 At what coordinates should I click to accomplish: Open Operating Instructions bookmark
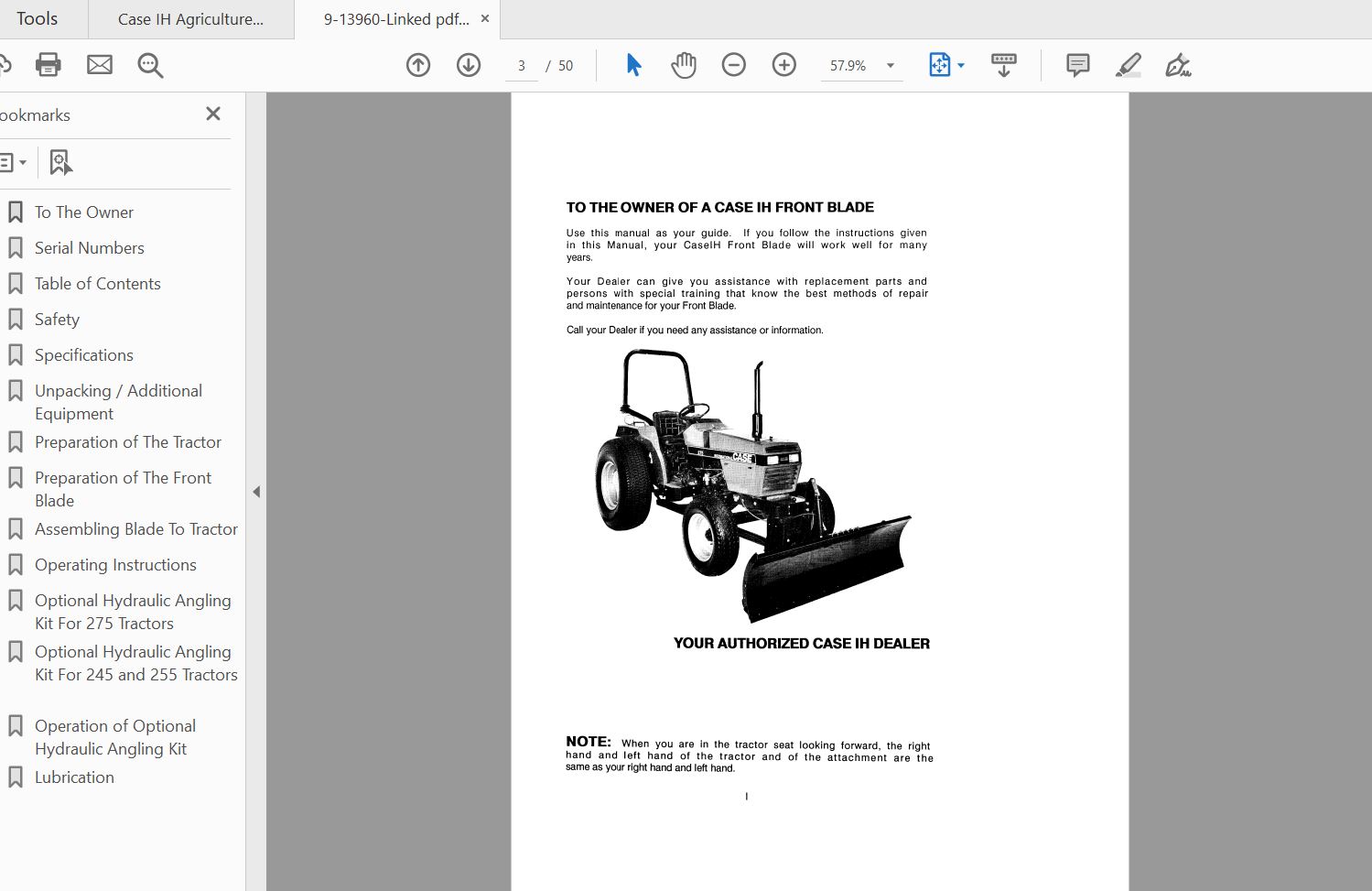coord(115,565)
